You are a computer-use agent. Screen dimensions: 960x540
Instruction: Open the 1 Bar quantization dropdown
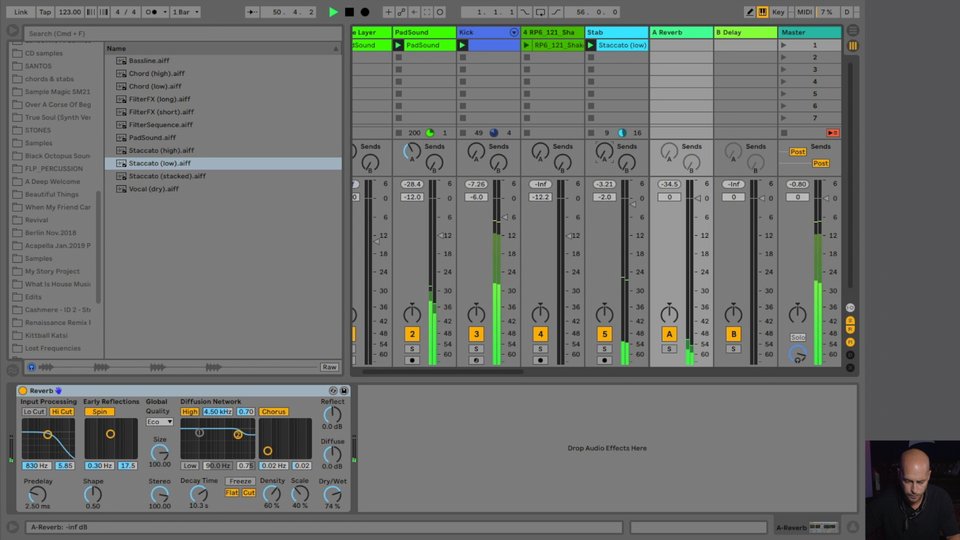pyautogui.click(x=185, y=12)
